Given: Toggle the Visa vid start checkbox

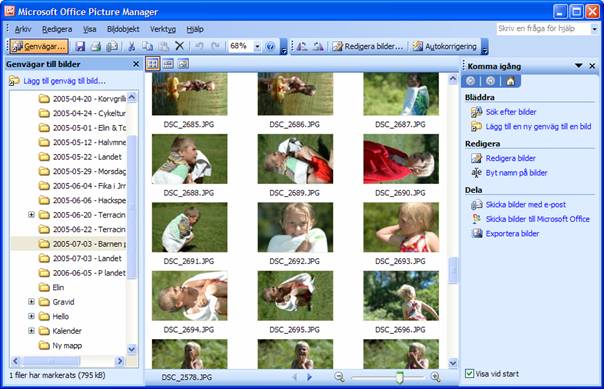Looking at the screenshot, I should (x=469, y=373).
